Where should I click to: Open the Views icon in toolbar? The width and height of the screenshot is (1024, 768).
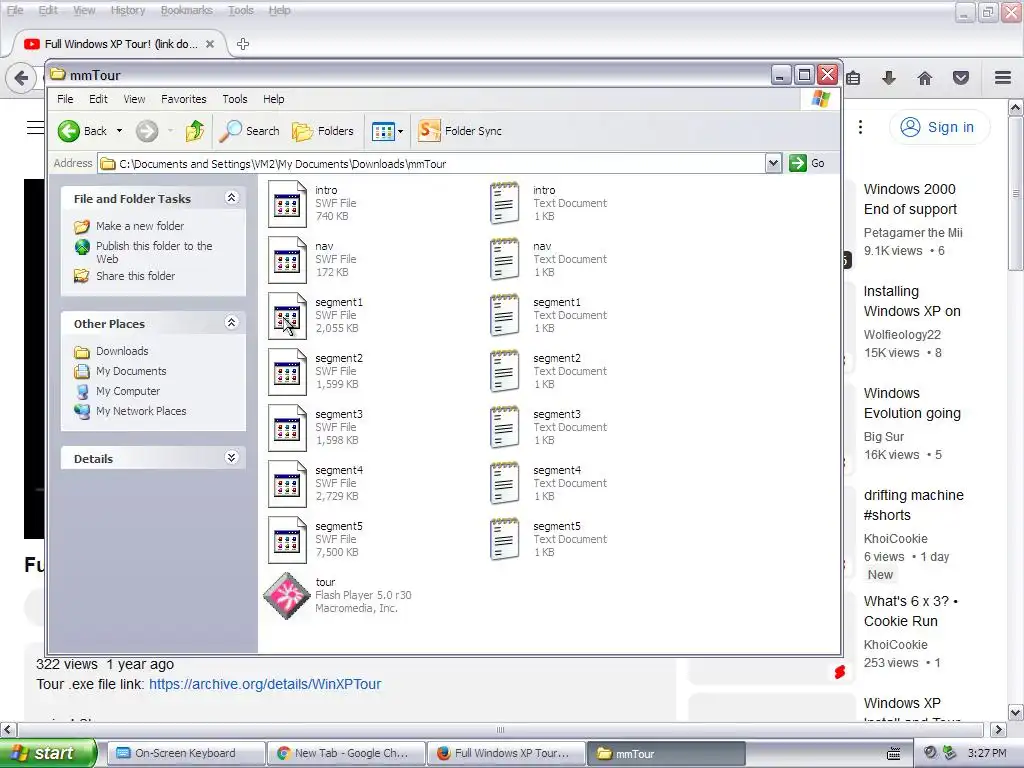click(x=383, y=131)
